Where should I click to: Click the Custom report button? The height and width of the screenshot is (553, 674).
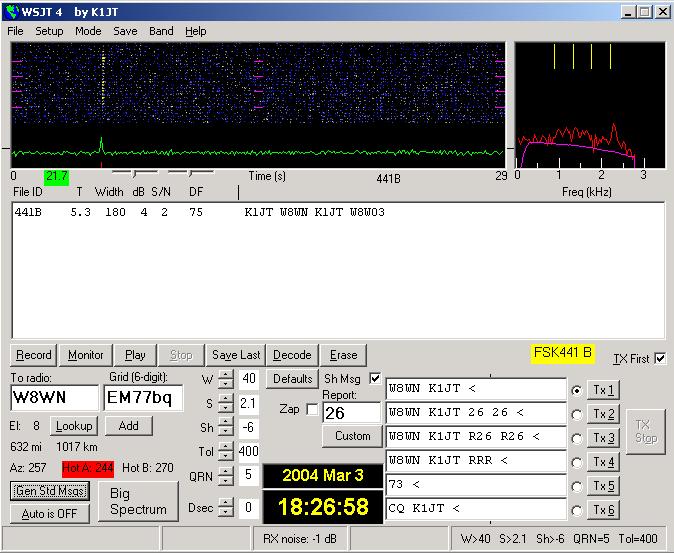click(352, 436)
